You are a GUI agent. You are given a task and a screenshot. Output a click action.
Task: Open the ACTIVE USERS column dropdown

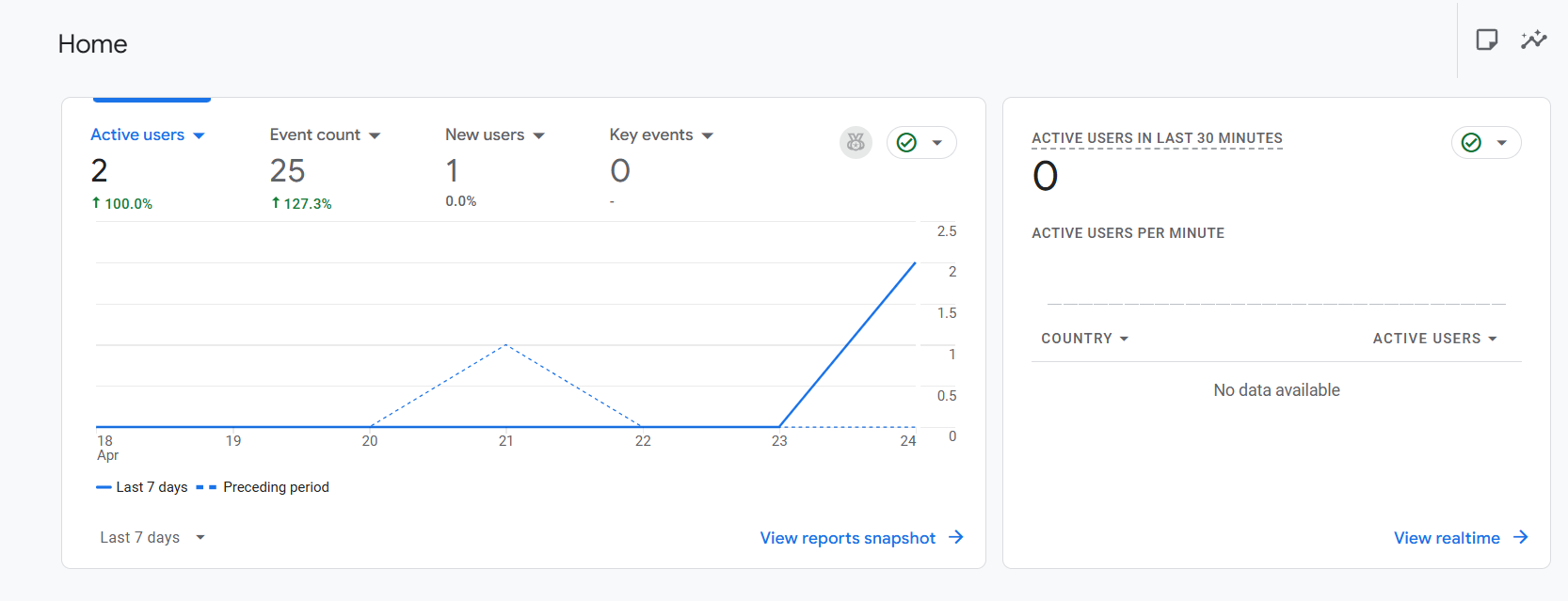pos(1434,339)
